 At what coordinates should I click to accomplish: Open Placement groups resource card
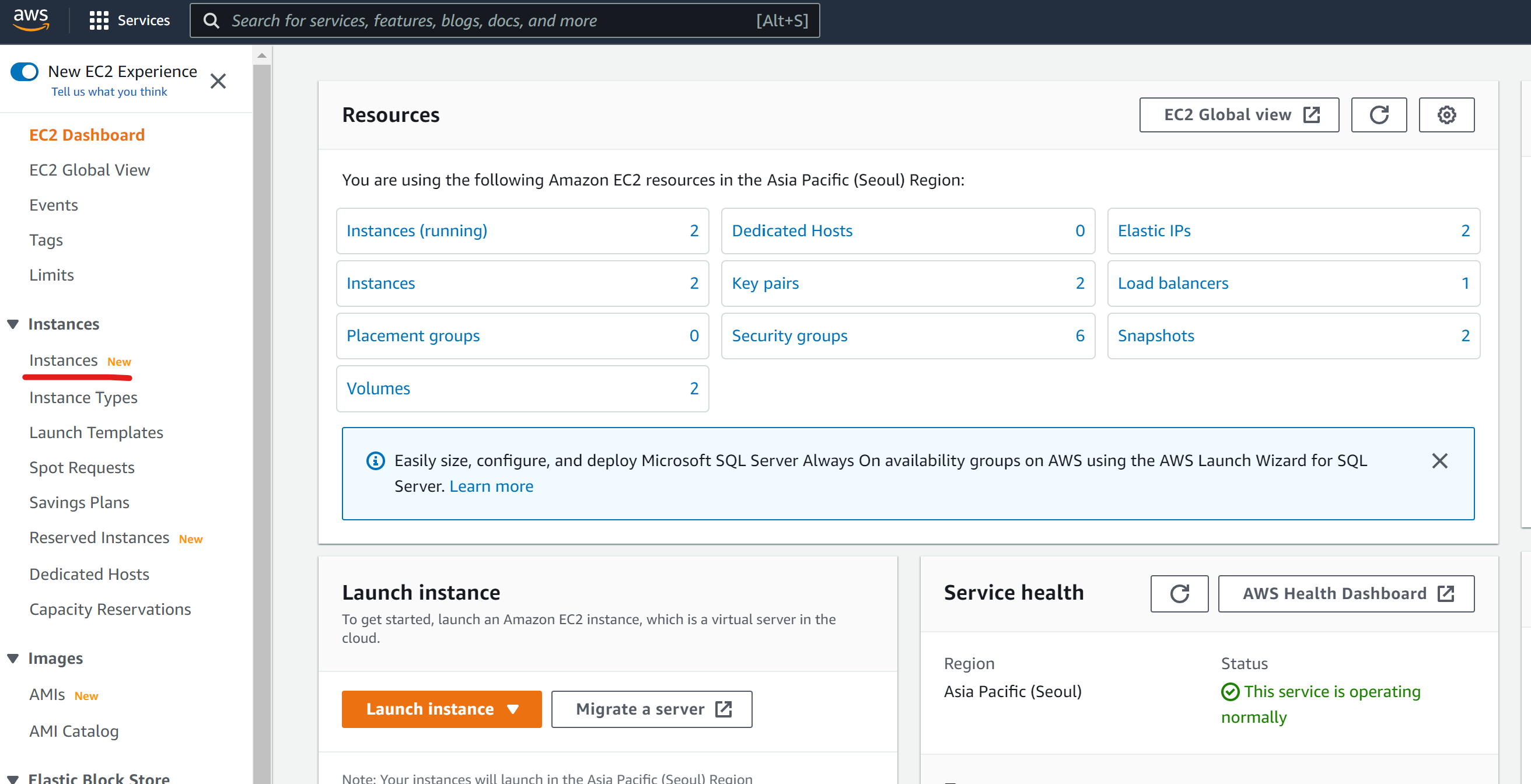point(522,336)
